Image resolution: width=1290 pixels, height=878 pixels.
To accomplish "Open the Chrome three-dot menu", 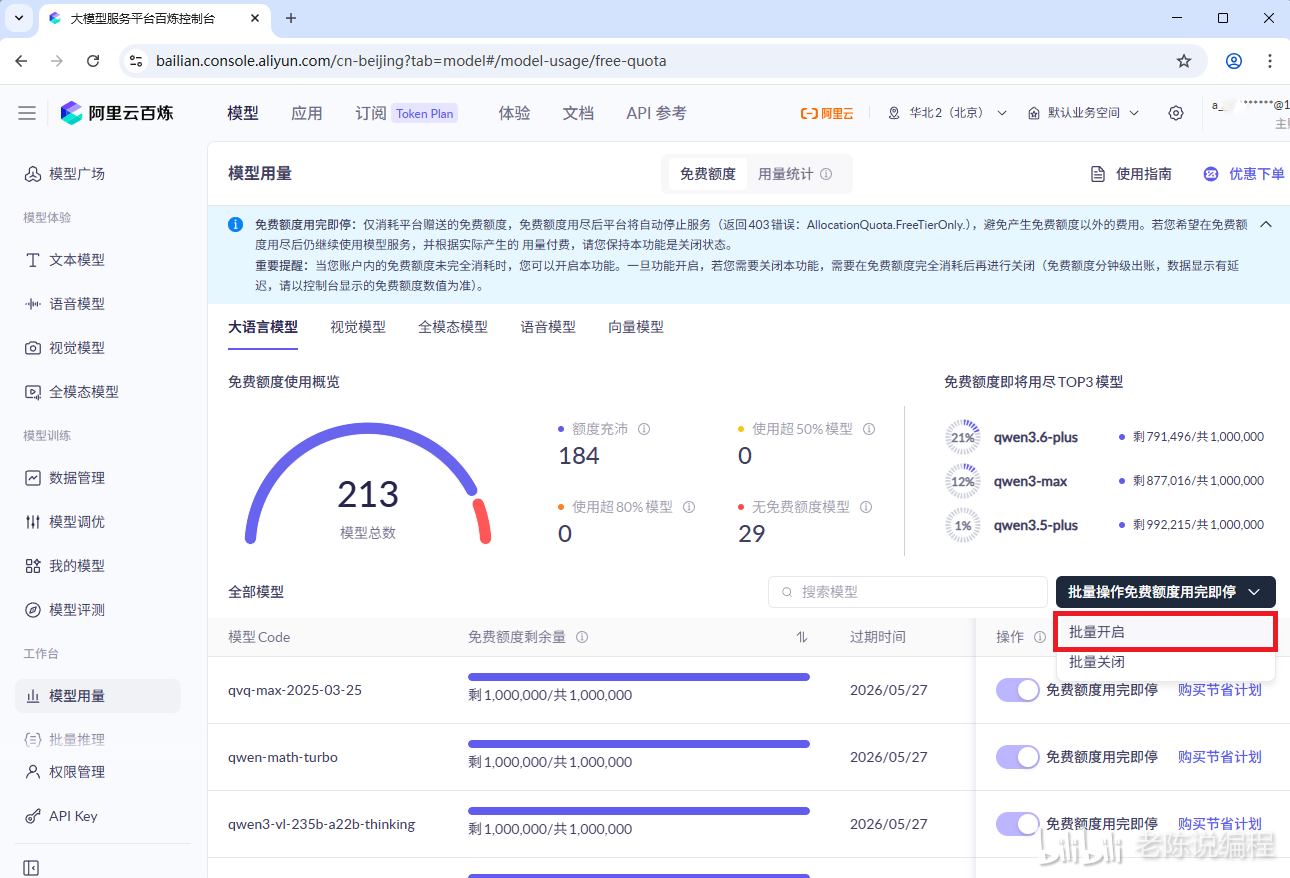I will coord(1270,61).
